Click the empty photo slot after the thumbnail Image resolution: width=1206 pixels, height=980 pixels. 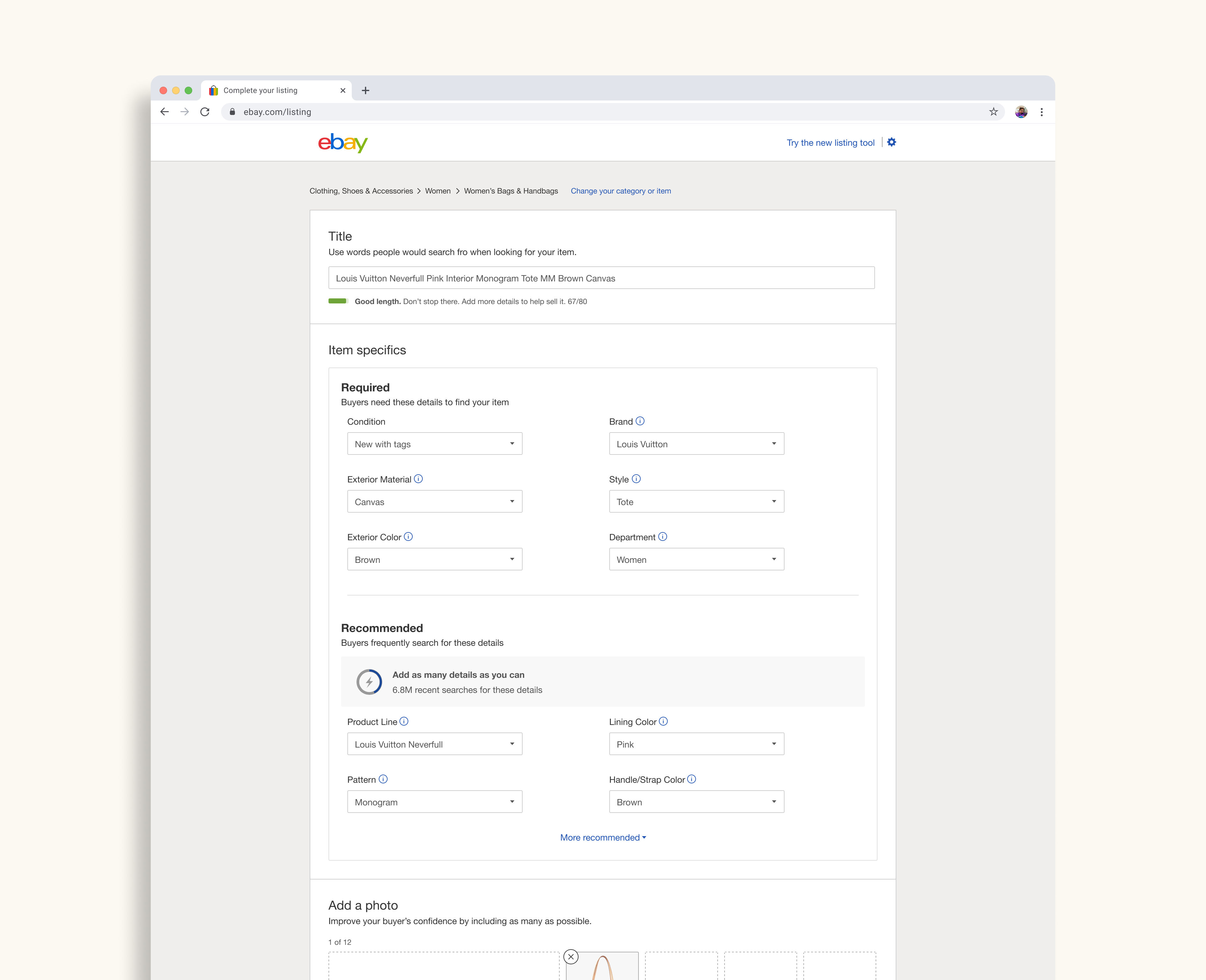point(681,966)
